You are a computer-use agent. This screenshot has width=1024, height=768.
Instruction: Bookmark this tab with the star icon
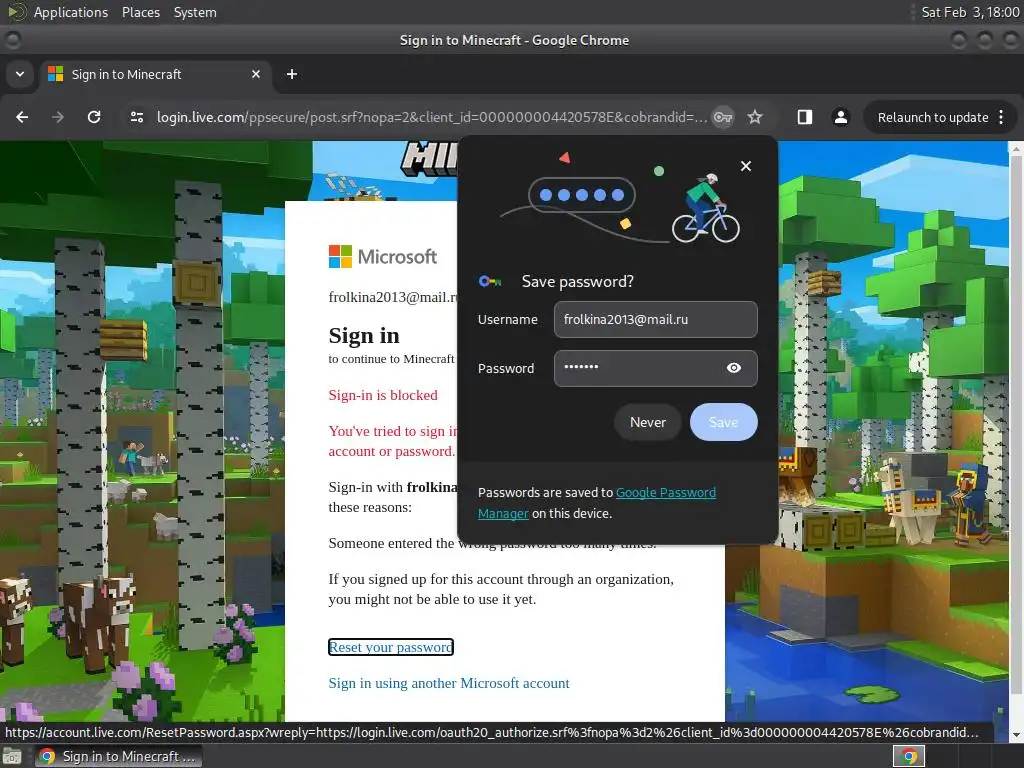[x=755, y=117]
